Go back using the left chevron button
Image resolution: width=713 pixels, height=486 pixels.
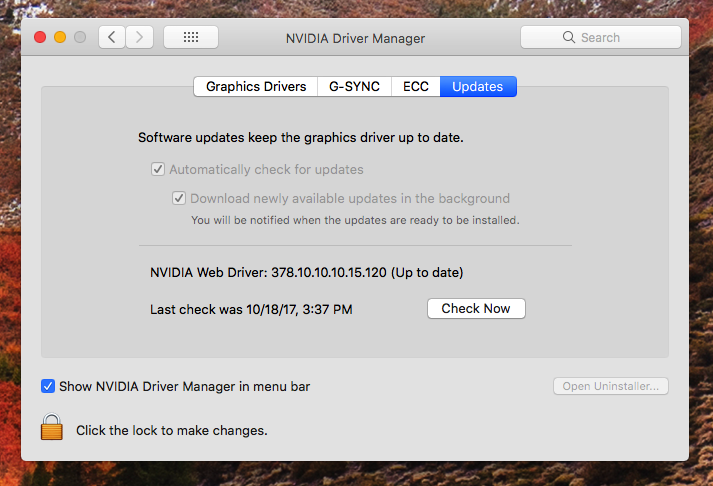point(112,37)
